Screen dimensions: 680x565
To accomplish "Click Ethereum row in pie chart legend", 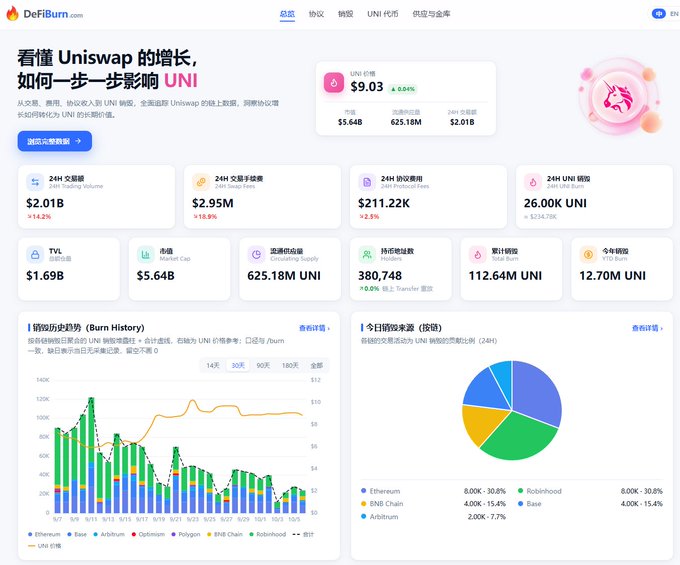I will point(433,491).
